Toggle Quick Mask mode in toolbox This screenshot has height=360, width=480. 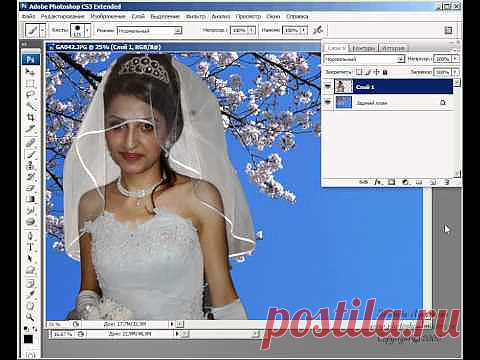[x=30, y=354]
